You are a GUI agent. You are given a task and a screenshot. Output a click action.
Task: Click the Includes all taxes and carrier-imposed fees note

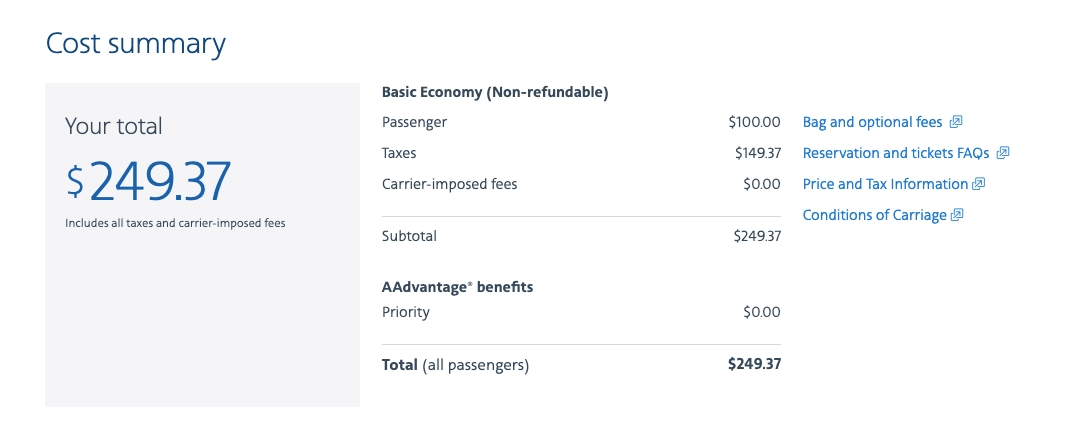pyautogui.click(x=175, y=223)
